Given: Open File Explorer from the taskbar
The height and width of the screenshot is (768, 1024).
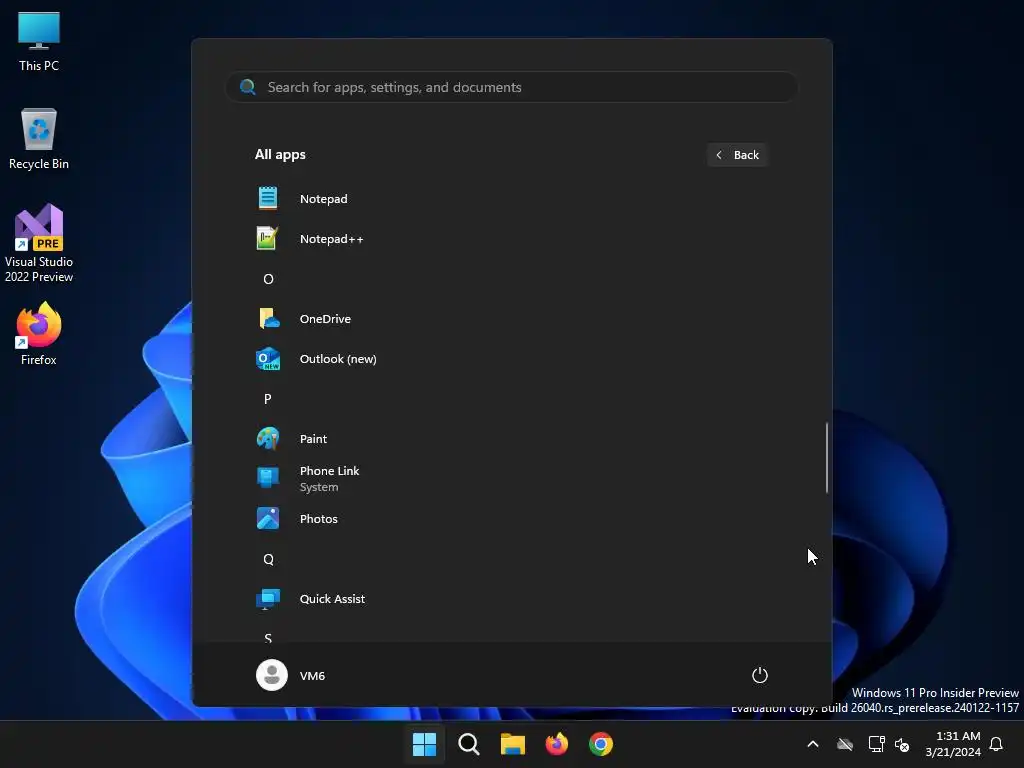Looking at the screenshot, I should [513, 744].
